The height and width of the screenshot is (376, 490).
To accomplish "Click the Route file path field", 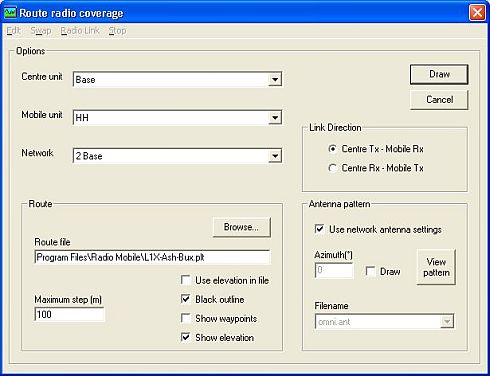I will pyautogui.click(x=152, y=257).
